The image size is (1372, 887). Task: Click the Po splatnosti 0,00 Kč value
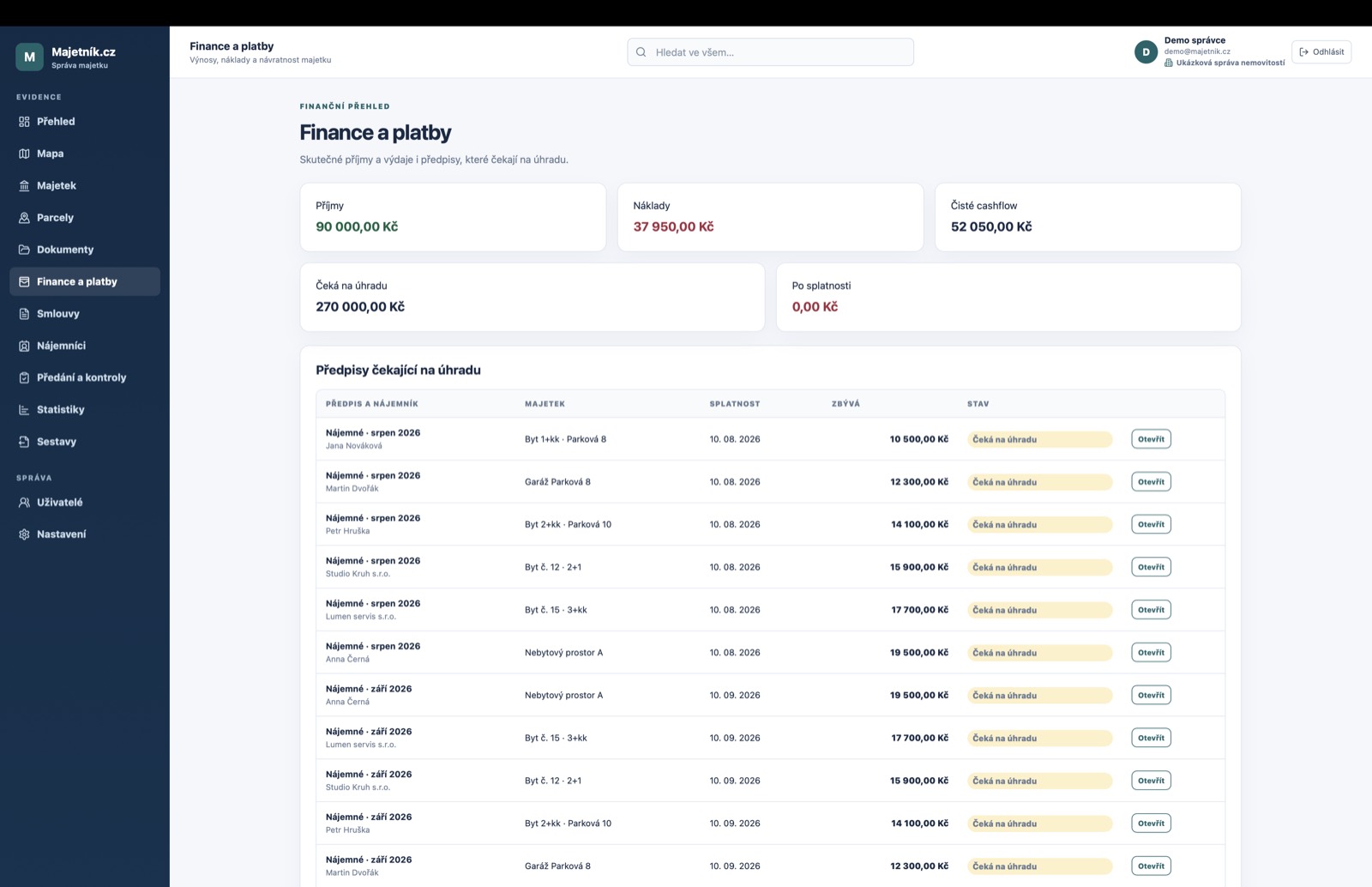click(x=815, y=307)
